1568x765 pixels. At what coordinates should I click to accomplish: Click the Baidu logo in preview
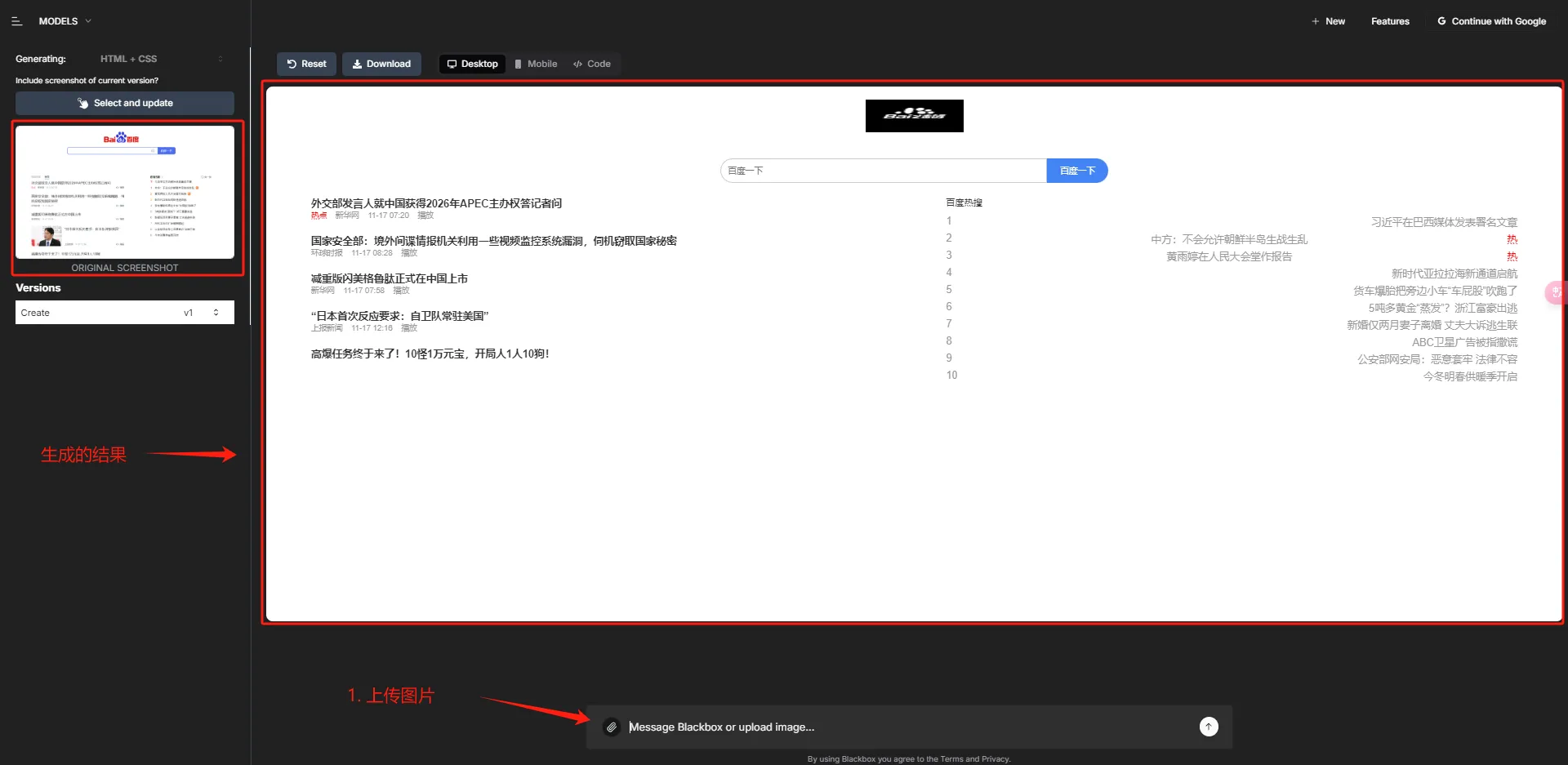tap(914, 116)
